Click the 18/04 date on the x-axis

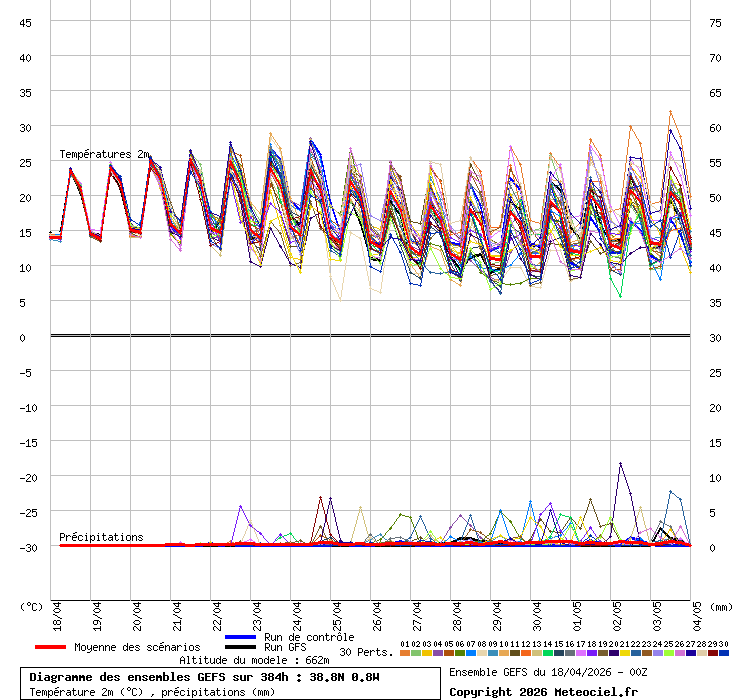coord(56,611)
